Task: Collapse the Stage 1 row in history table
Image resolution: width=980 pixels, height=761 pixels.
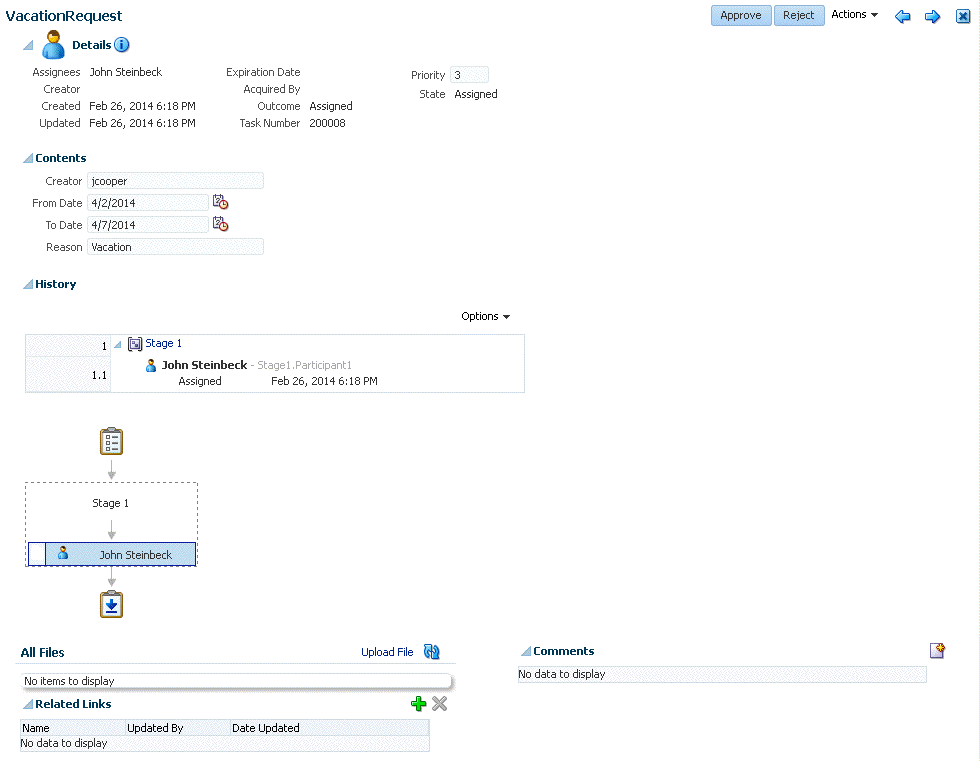Action: point(118,344)
